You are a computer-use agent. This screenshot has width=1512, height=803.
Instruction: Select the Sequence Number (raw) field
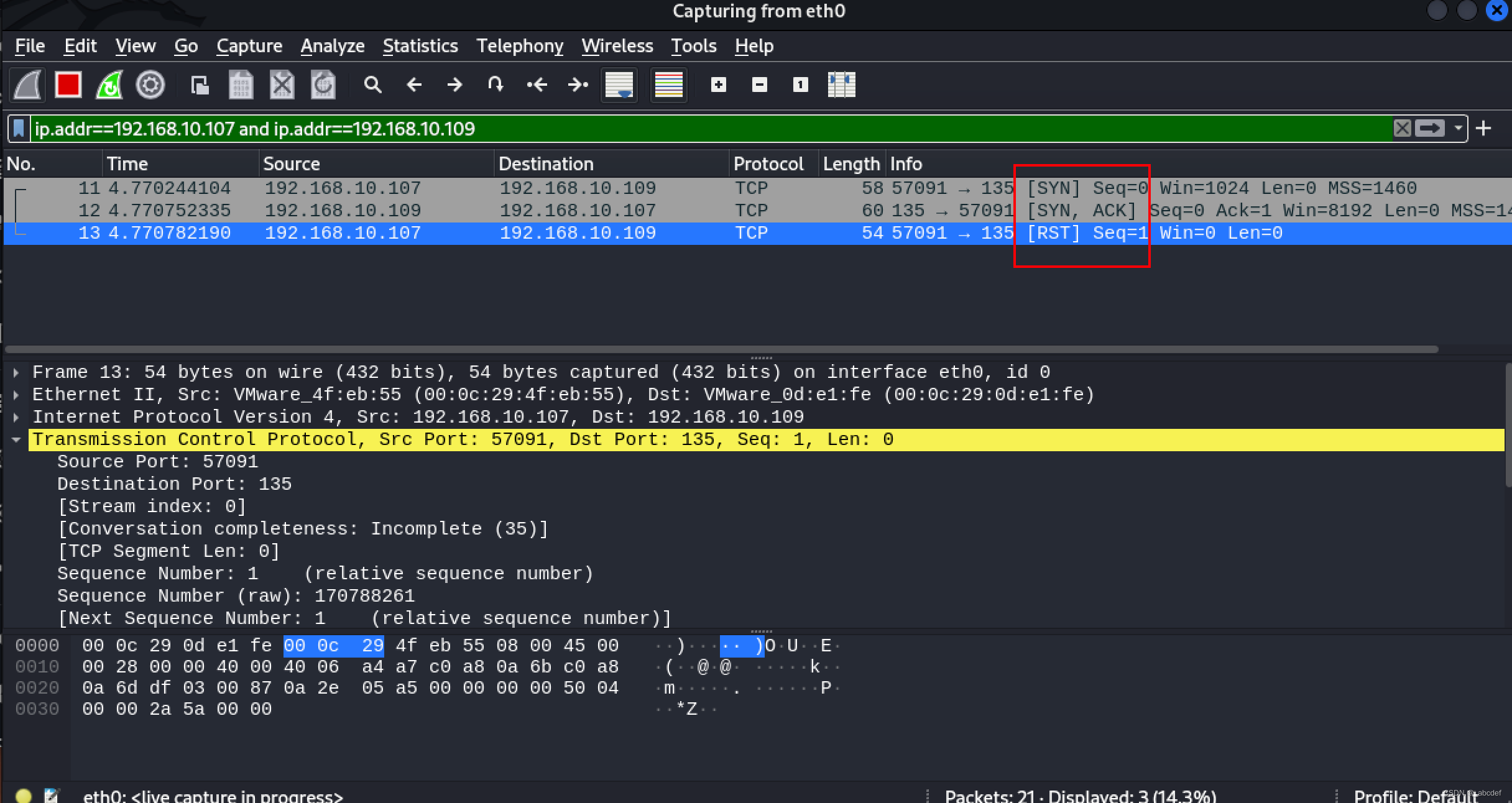click(236, 596)
